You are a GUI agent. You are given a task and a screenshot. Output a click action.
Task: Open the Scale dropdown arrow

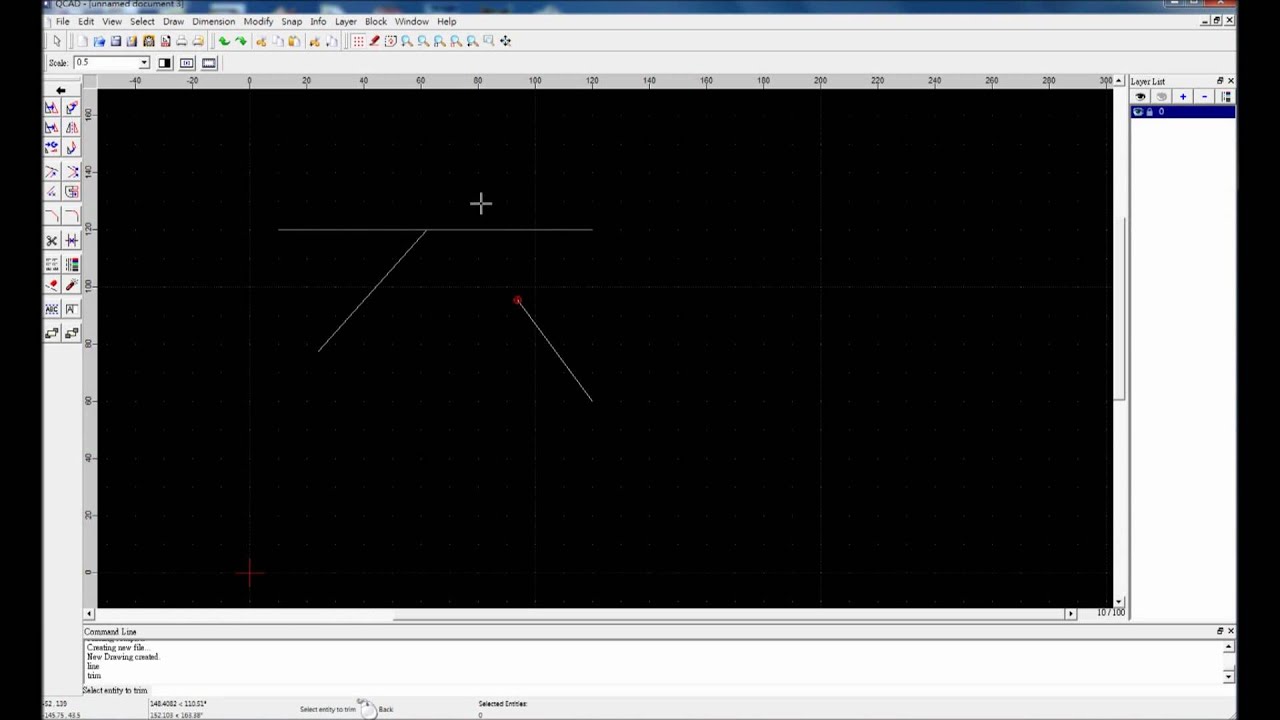pos(144,63)
